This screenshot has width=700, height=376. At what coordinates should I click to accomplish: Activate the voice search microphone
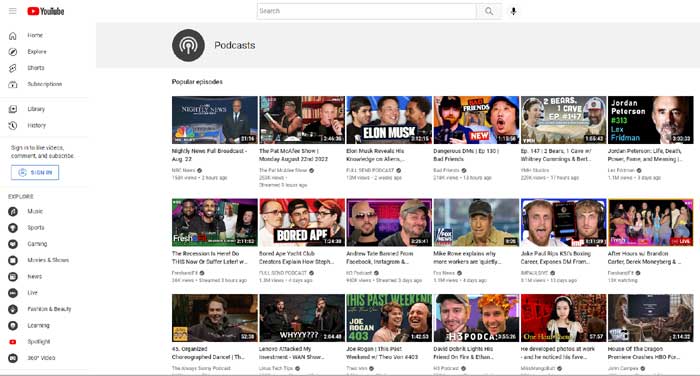513,11
